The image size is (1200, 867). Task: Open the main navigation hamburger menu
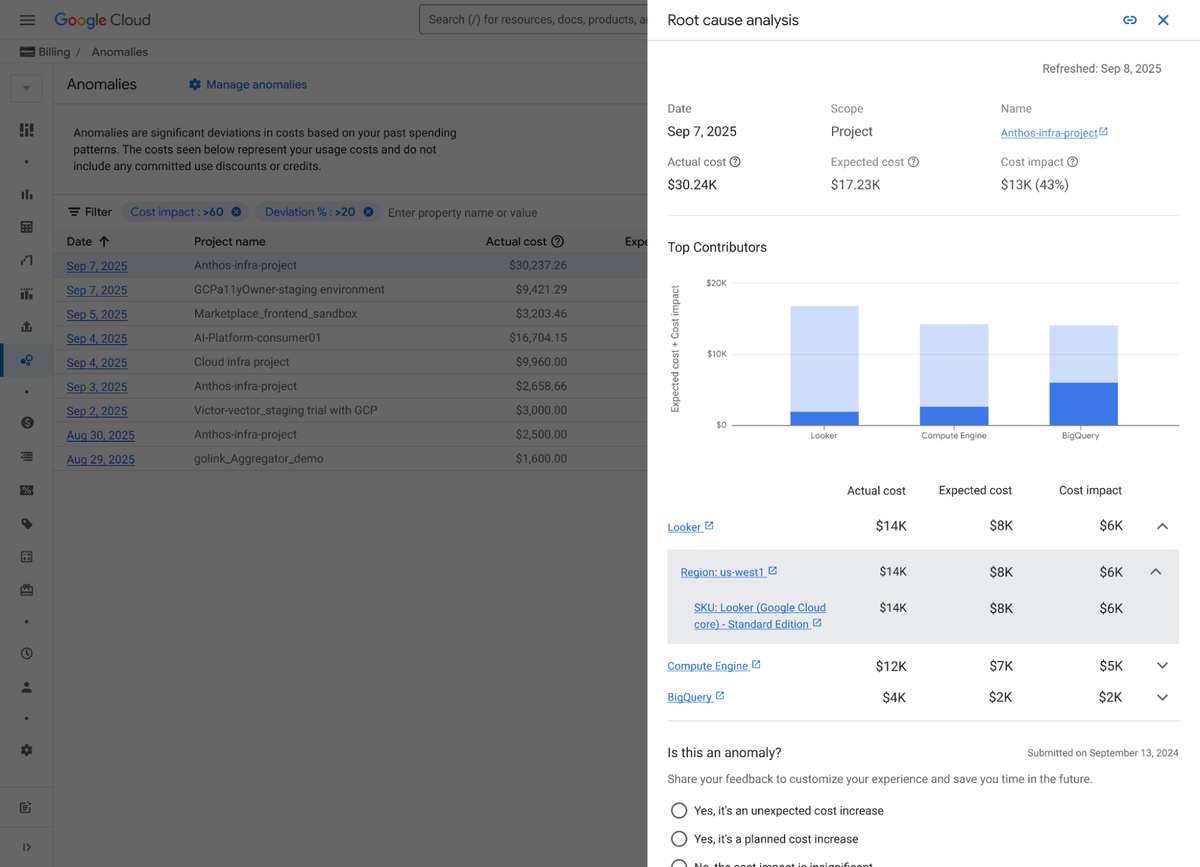pyautogui.click(x=27, y=20)
